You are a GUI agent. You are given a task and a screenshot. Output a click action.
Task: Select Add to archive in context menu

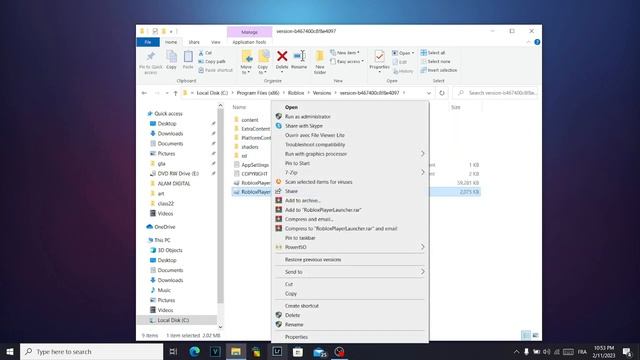click(350, 200)
